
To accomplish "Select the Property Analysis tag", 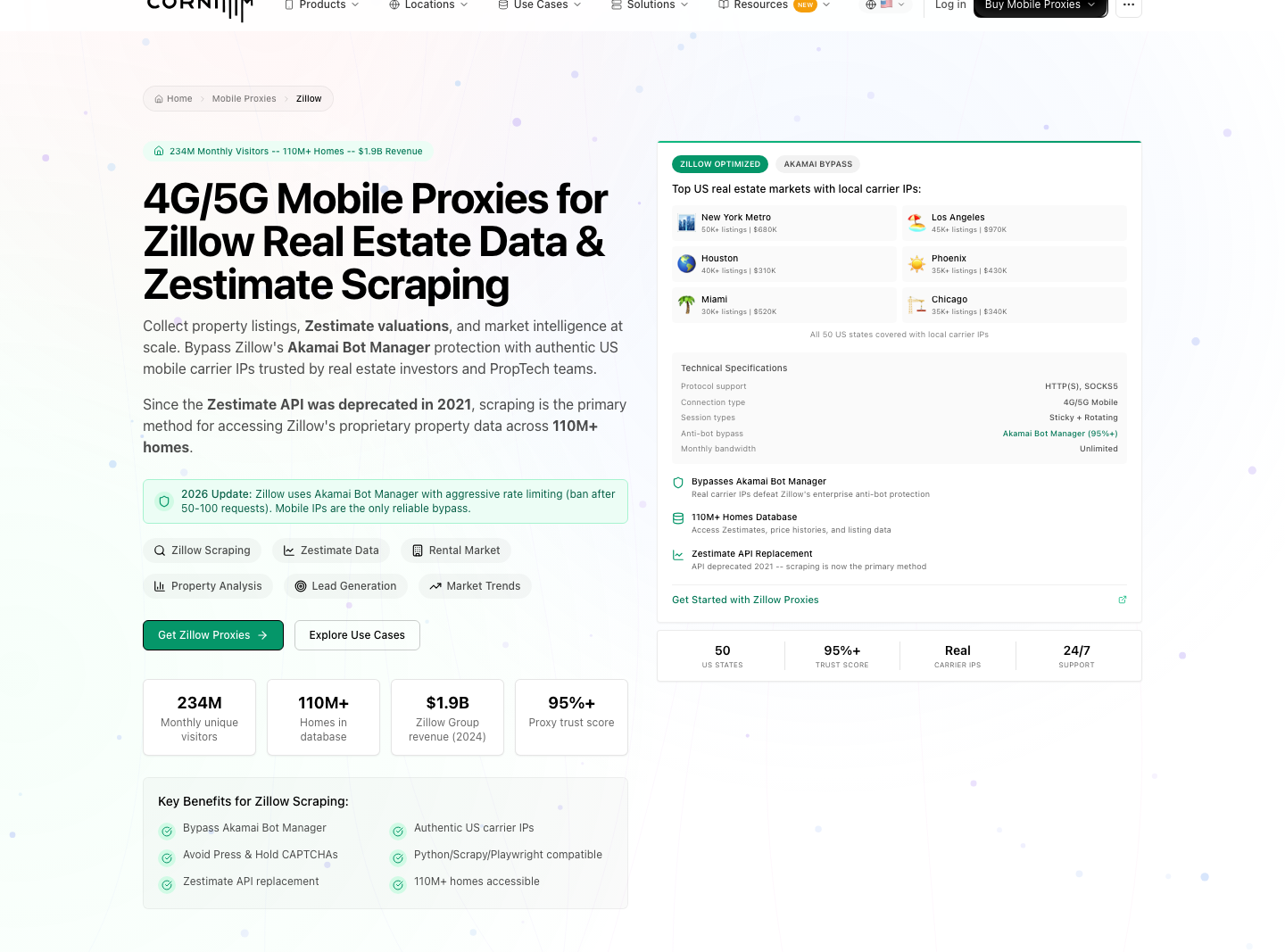I will pyautogui.click(x=208, y=586).
